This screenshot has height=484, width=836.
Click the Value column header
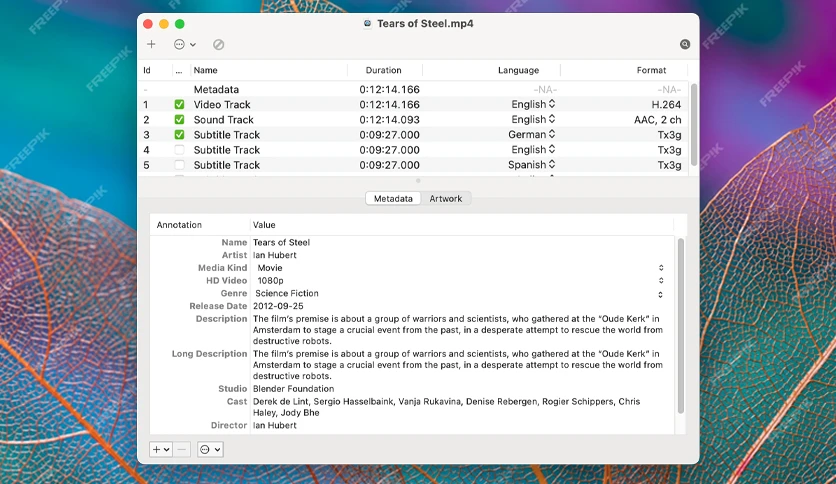coord(264,225)
